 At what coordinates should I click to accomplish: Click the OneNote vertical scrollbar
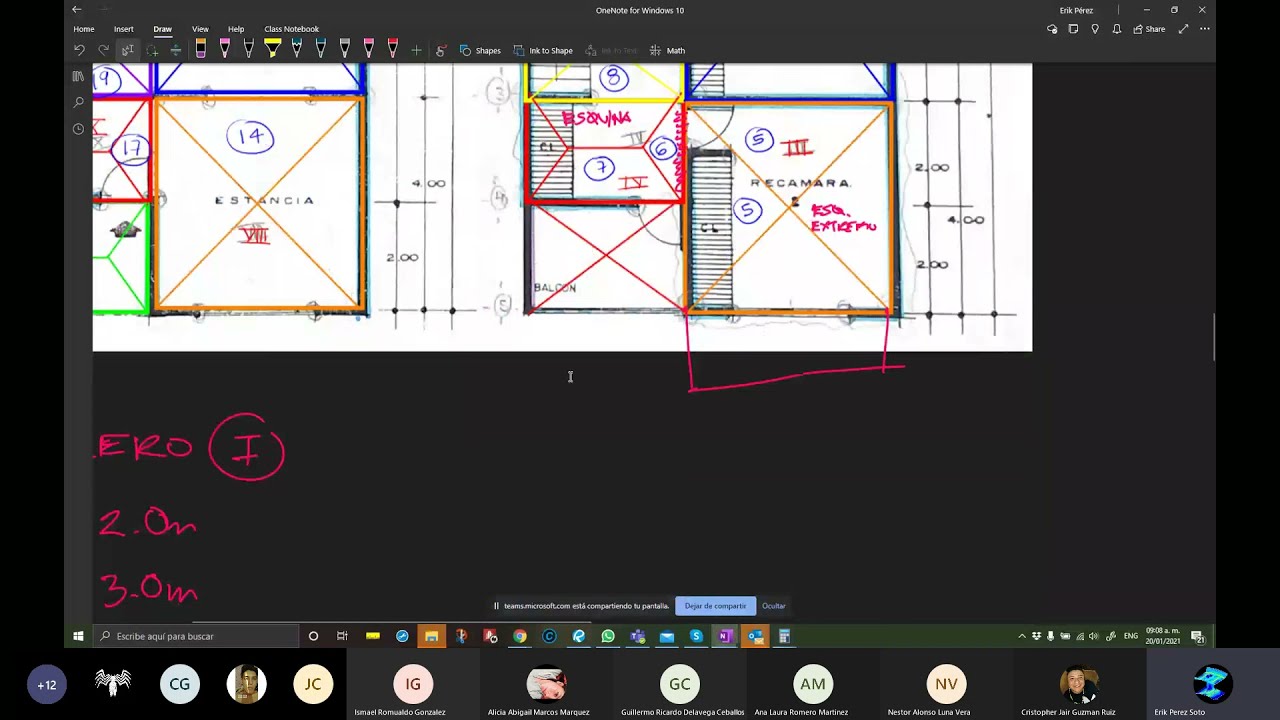(1215, 337)
